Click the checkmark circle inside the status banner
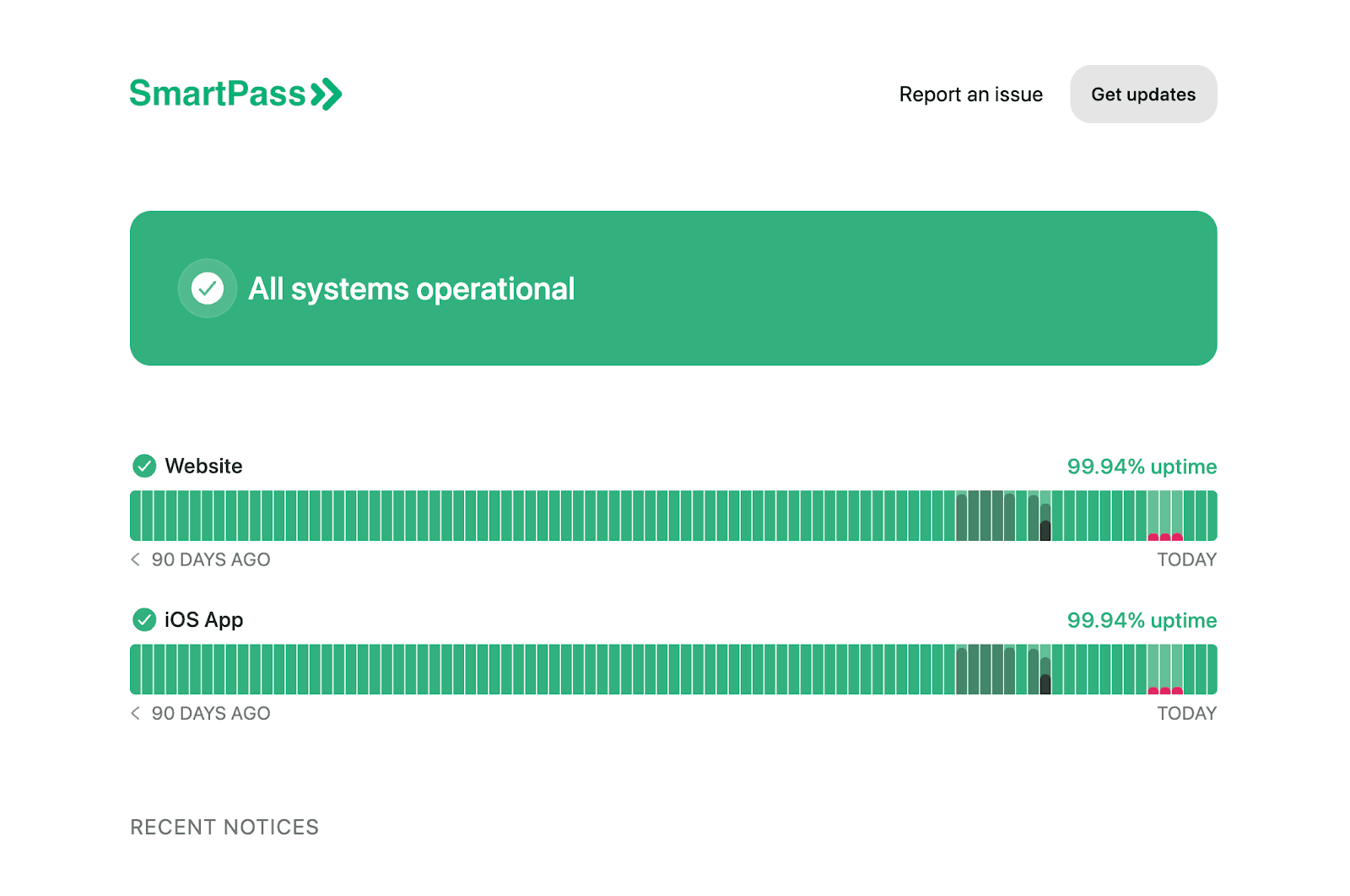This screenshot has width=1350, height=896. point(208,288)
